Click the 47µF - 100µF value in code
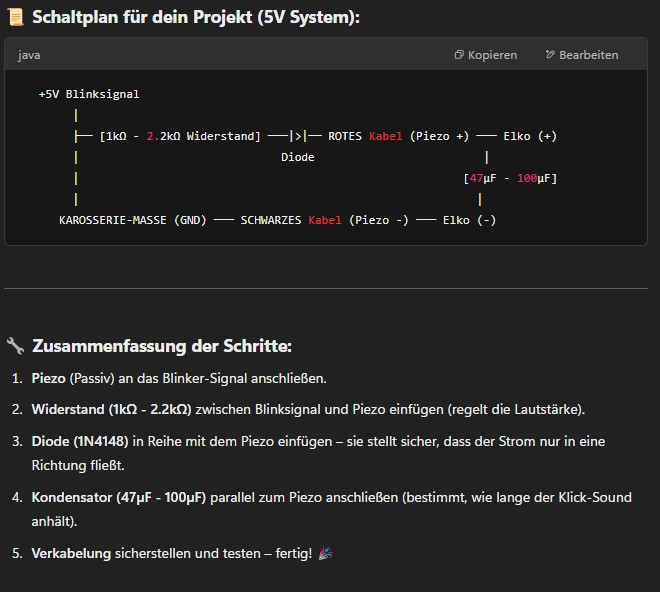 pos(510,178)
